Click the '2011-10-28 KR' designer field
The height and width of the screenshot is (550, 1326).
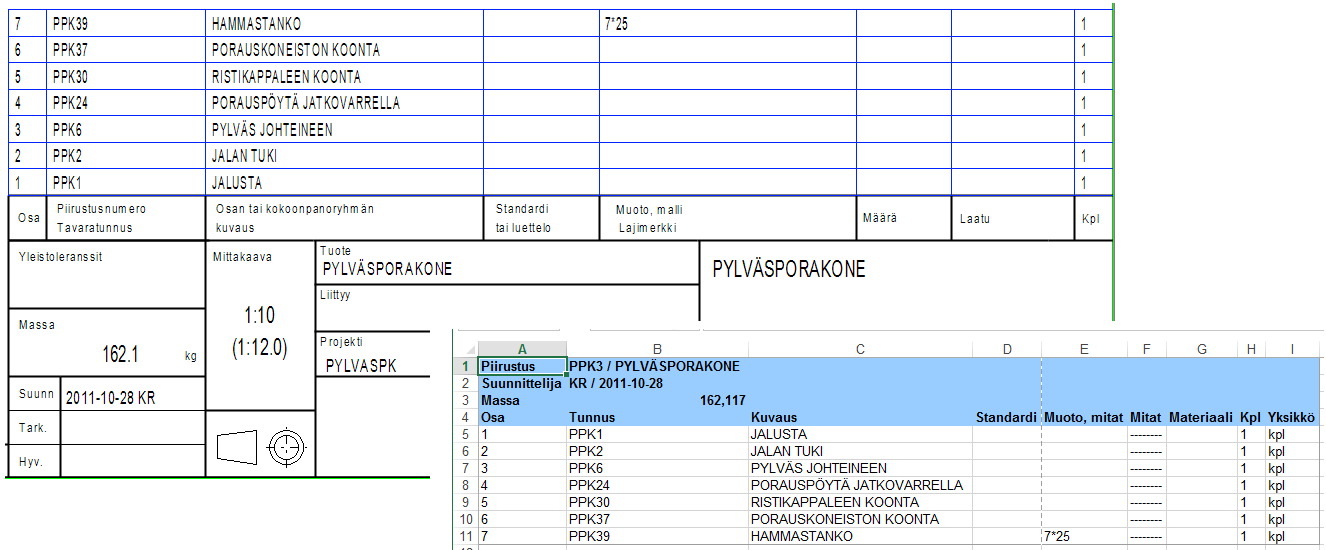click(110, 397)
